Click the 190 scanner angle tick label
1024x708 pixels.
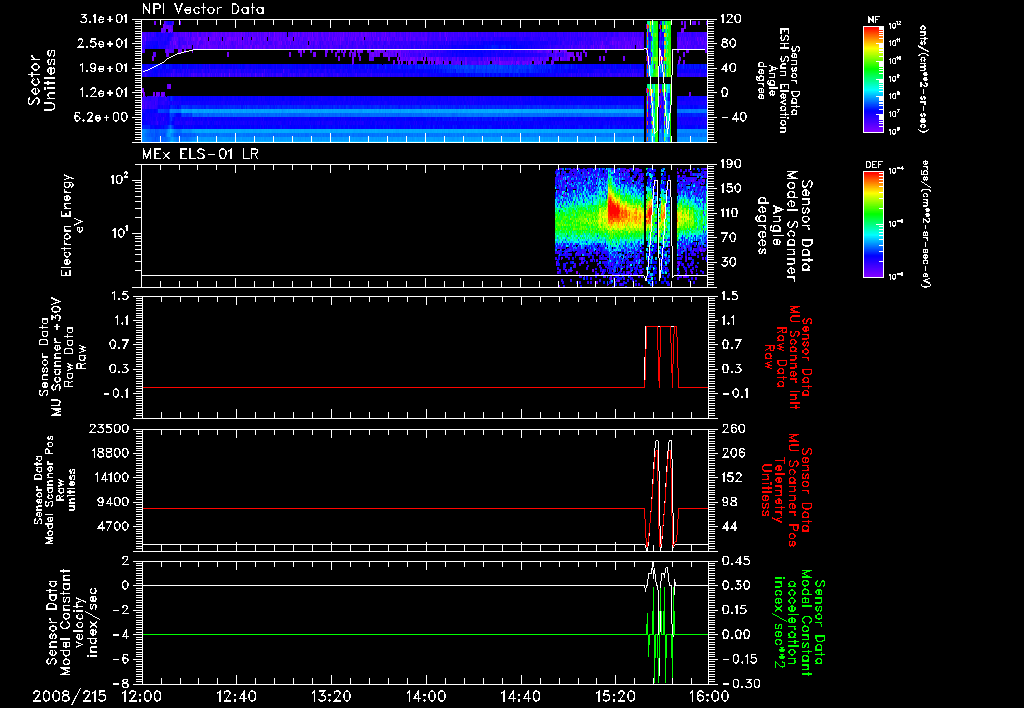tap(731, 164)
